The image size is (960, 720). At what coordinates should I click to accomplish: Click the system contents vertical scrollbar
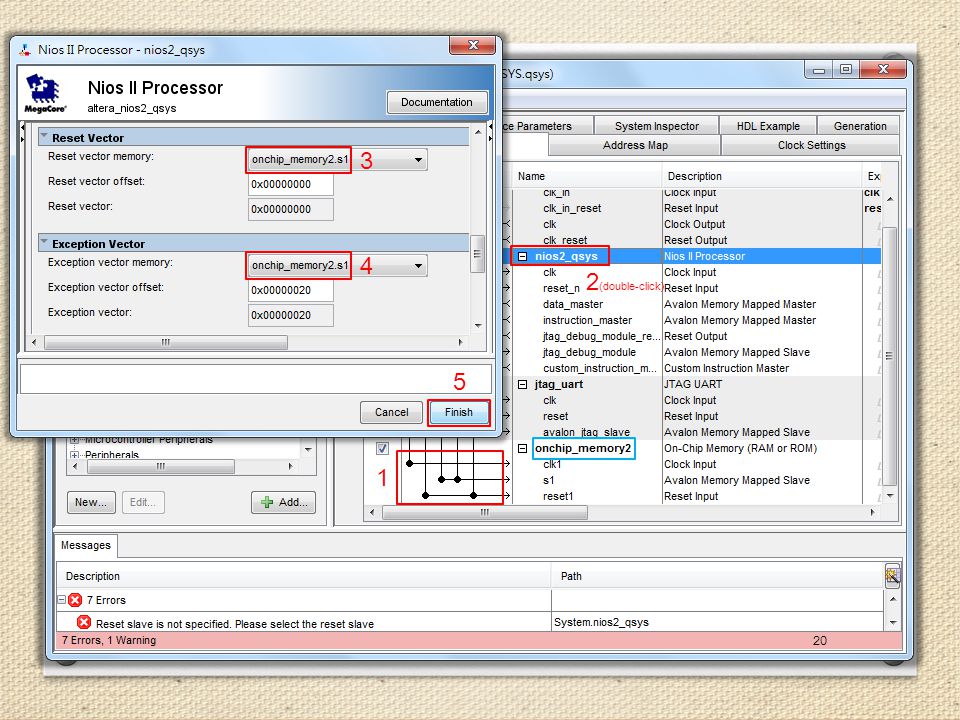tap(889, 355)
